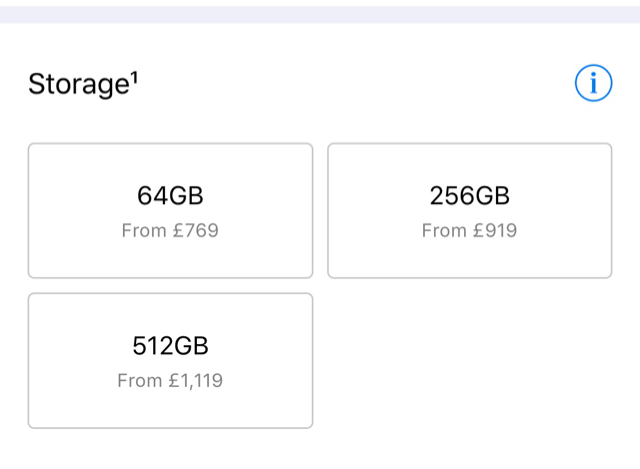Click the 'From £919' price text
The image size is (640, 469).
[x=469, y=231]
